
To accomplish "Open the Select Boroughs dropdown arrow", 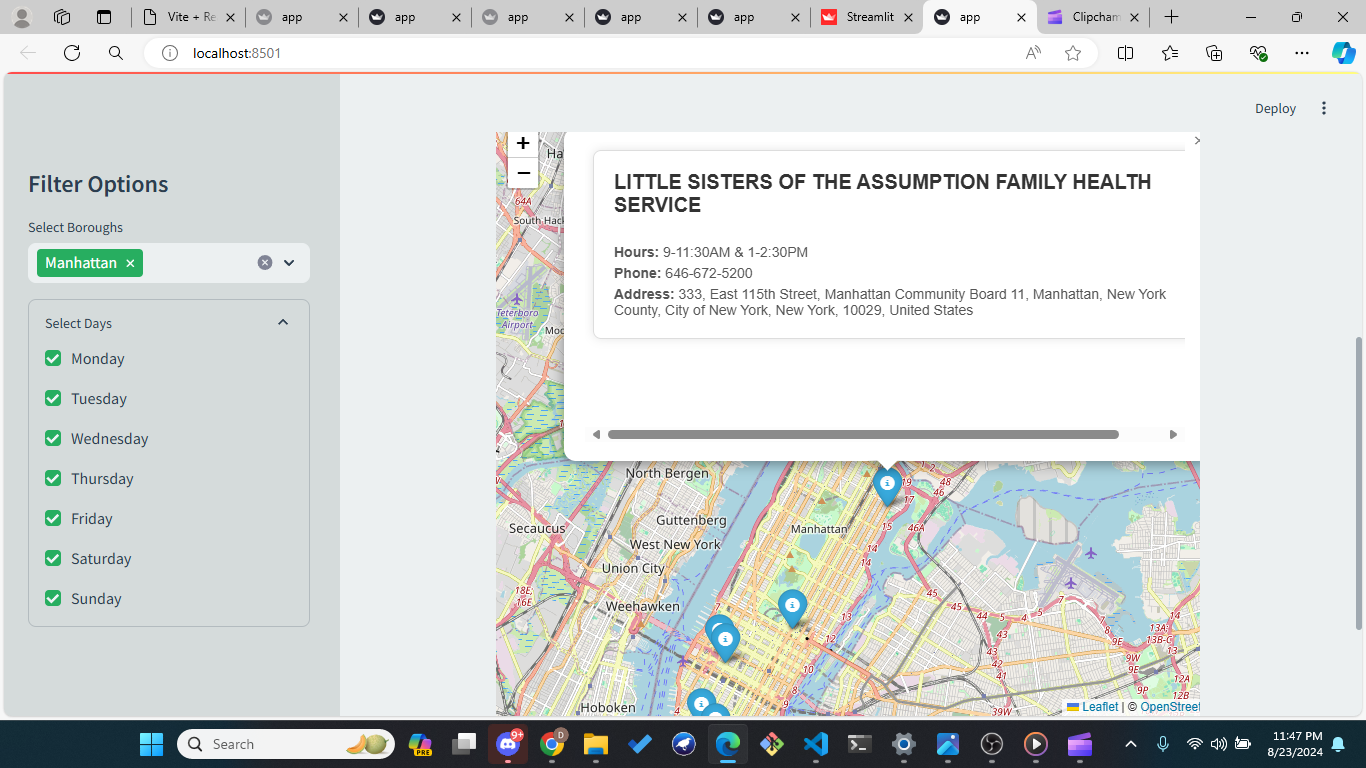I will click(x=289, y=263).
